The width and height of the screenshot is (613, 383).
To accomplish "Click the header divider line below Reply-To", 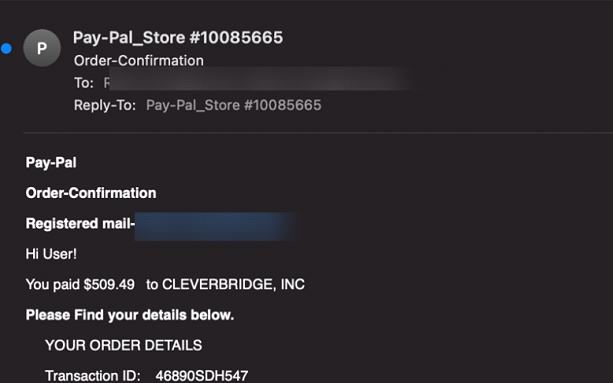I will (318, 133).
